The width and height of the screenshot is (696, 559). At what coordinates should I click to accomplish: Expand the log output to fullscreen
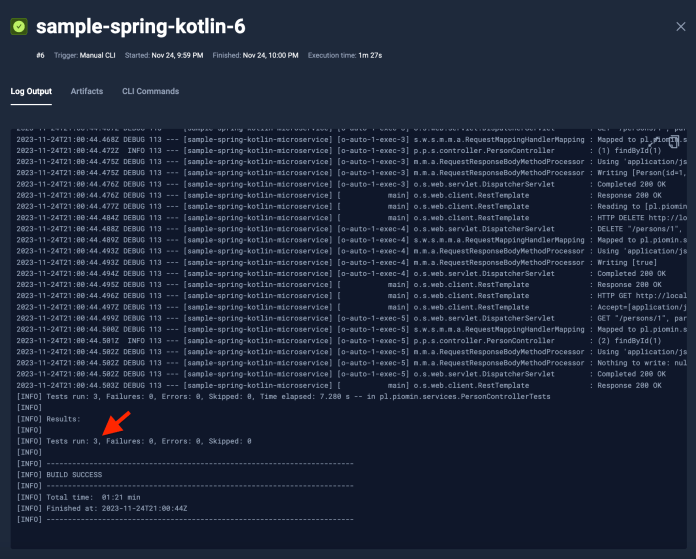click(653, 142)
